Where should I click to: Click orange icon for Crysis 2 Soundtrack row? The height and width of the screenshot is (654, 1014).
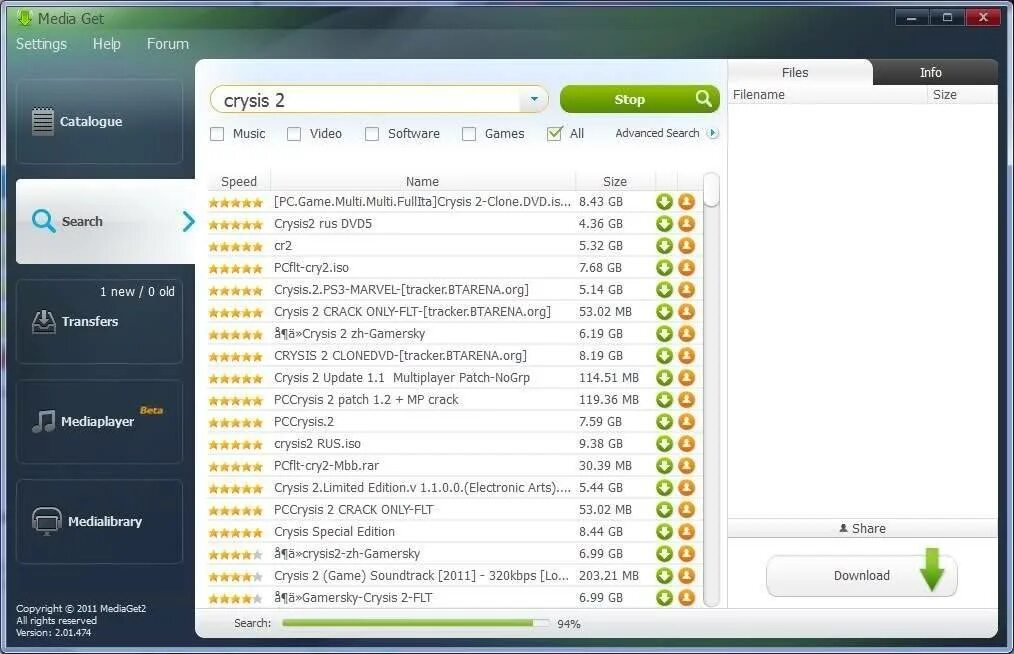686,576
